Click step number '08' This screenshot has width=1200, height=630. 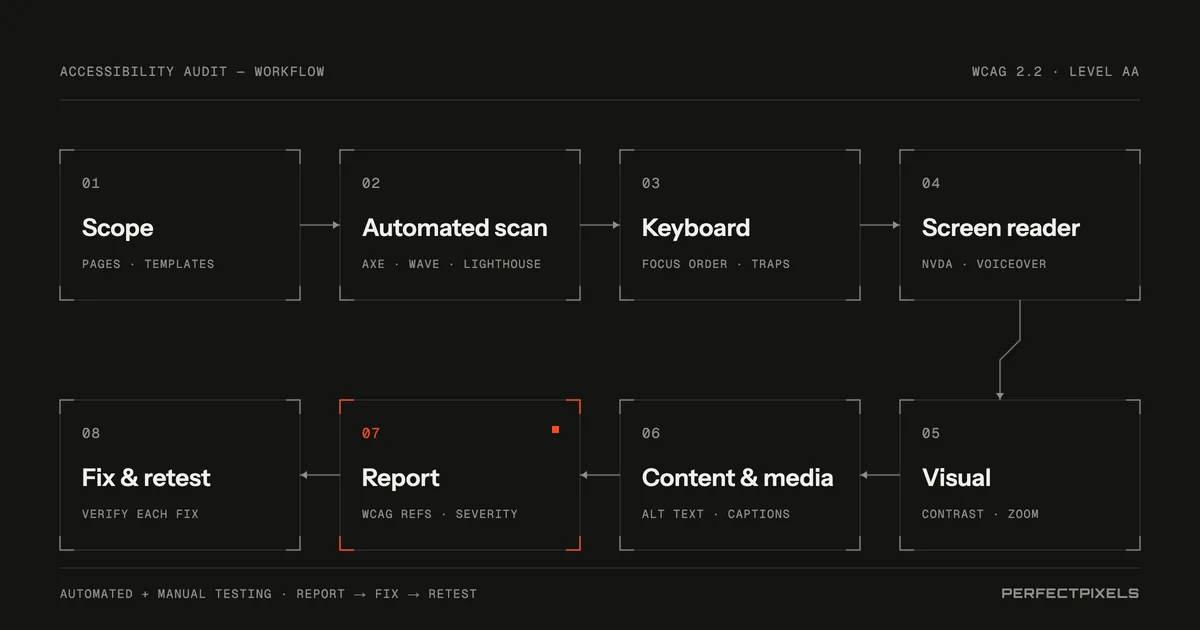pos(91,433)
